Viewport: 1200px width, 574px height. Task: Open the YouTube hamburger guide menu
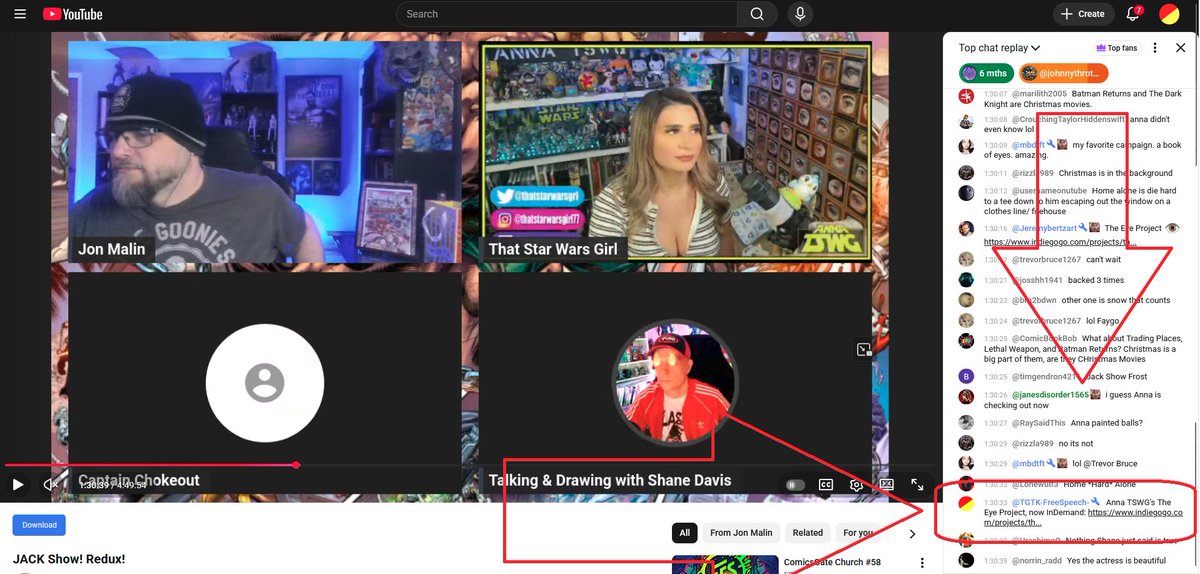point(20,14)
